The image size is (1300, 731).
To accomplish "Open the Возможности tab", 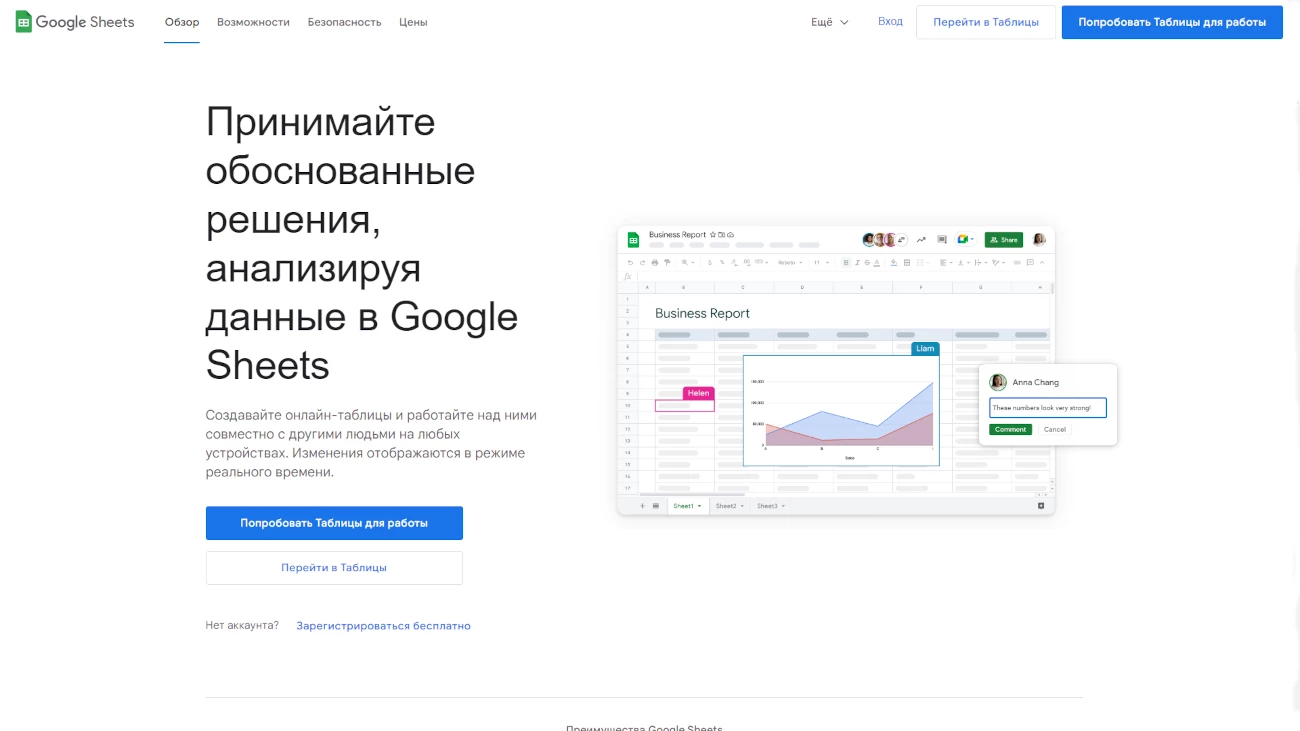I will [253, 22].
